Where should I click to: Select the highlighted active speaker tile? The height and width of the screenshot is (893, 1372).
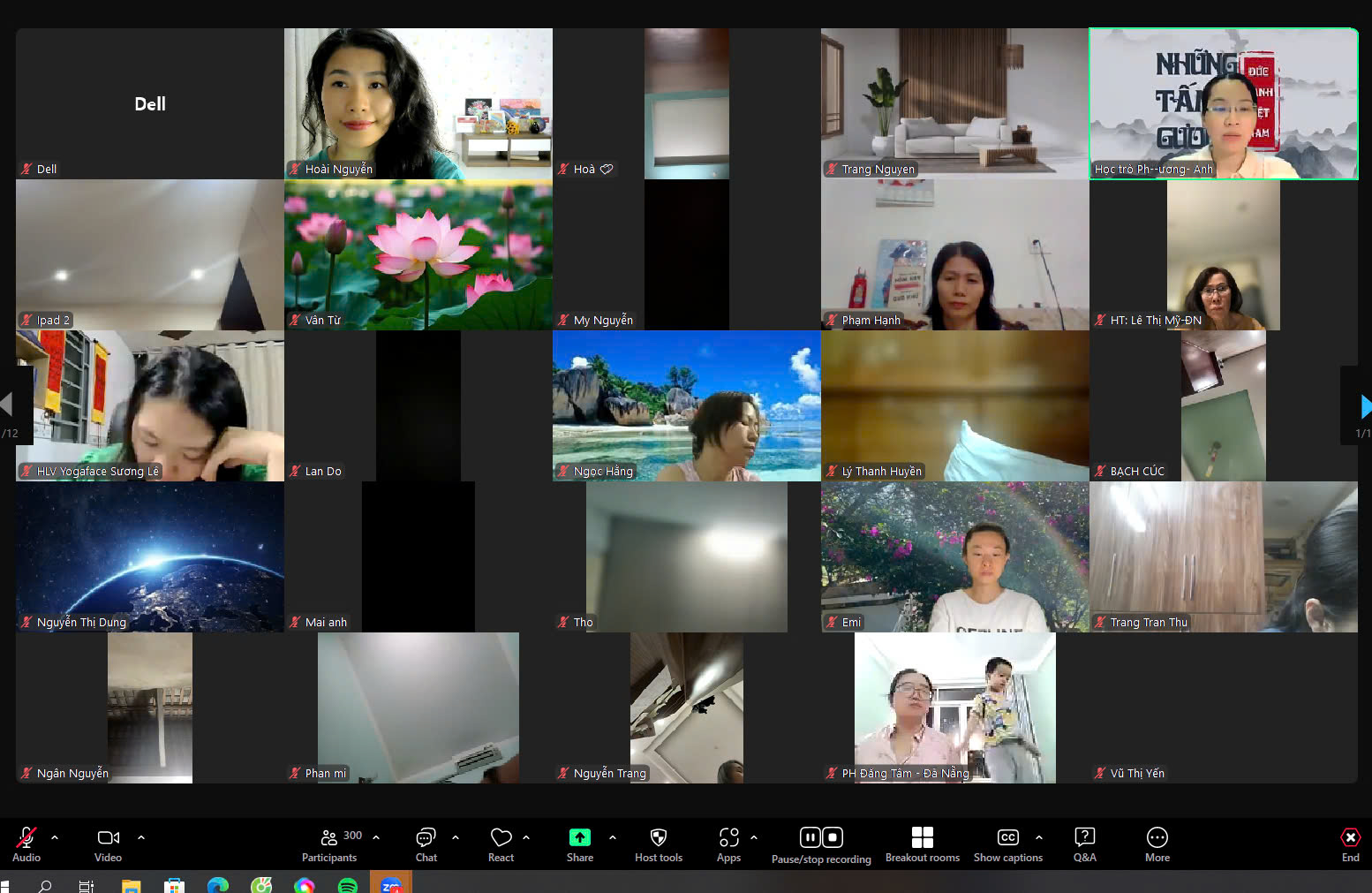tap(1224, 103)
